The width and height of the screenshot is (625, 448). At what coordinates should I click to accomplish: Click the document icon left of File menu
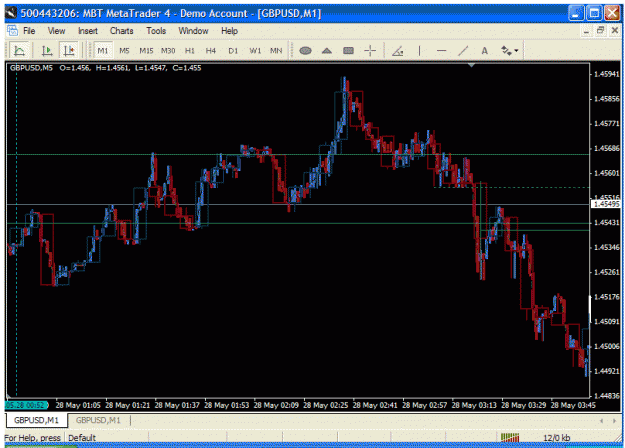(12, 30)
